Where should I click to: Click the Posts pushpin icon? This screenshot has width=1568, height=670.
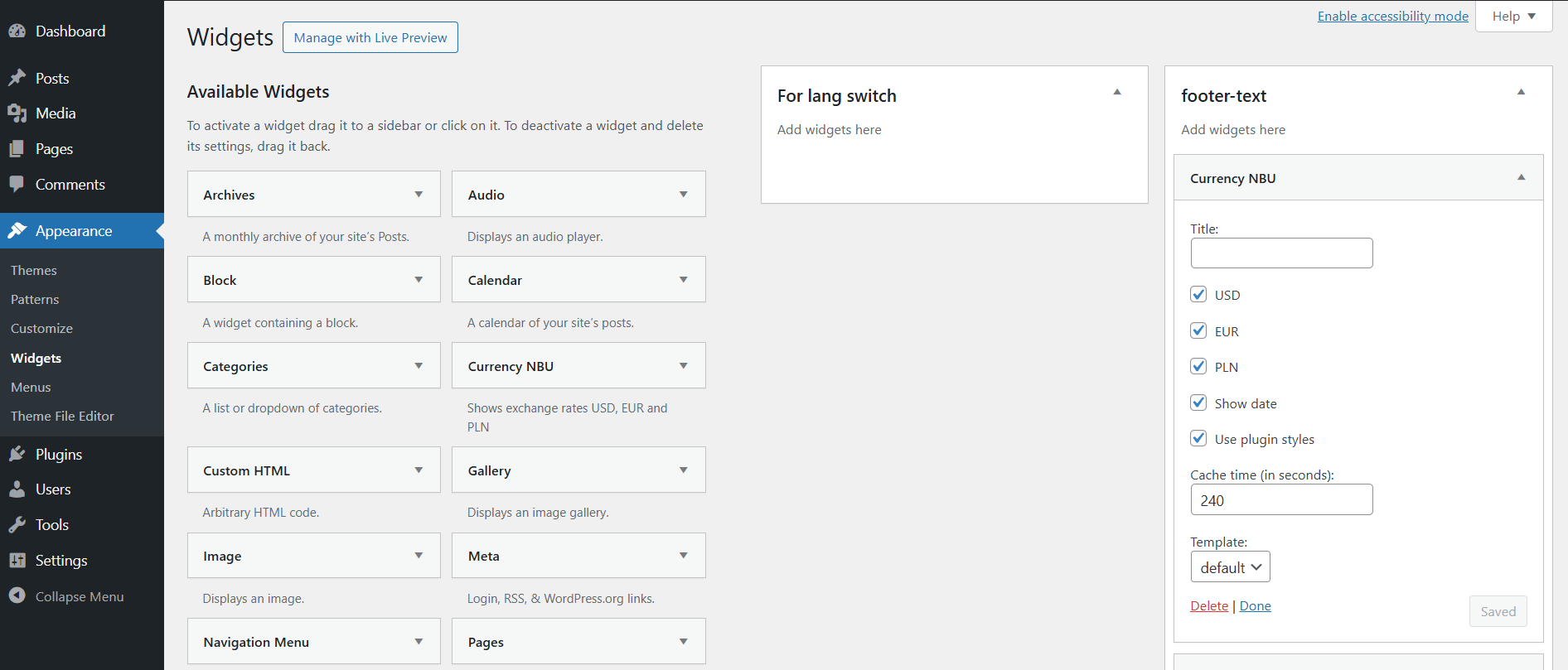tap(17, 78)
